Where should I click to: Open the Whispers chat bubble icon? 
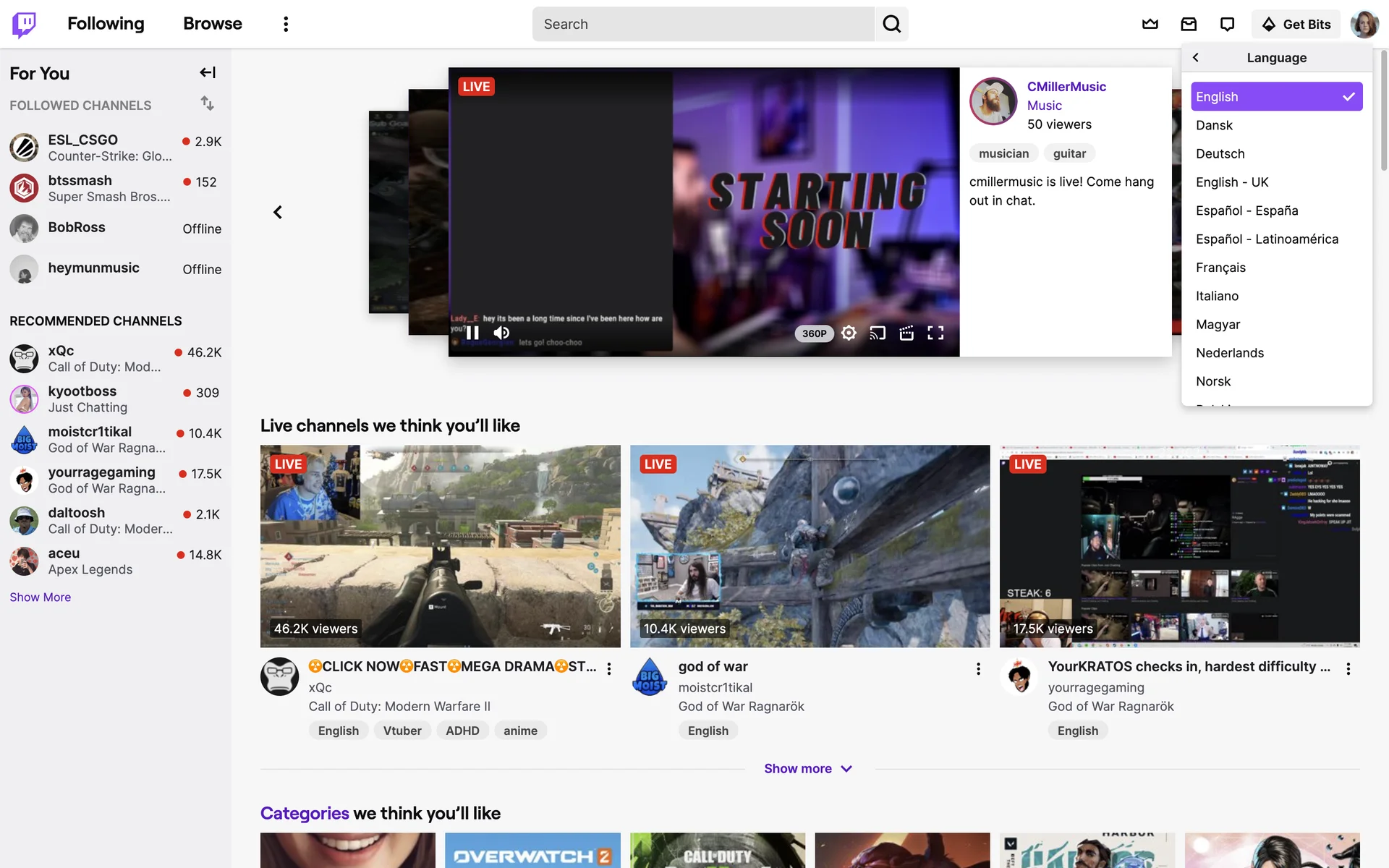tap(1227, 24)
